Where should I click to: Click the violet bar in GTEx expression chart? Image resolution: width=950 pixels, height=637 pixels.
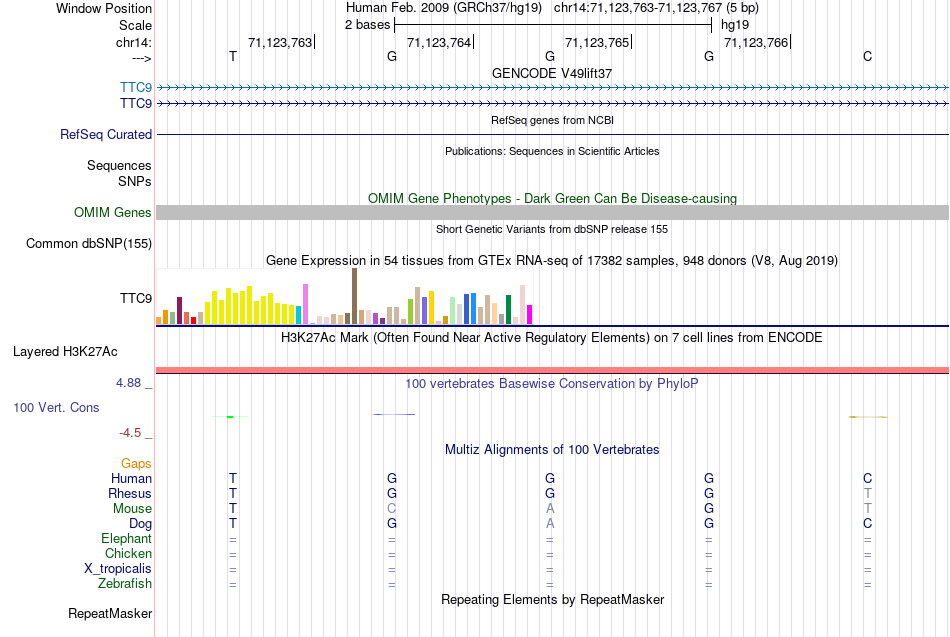(x=305, y=304)
